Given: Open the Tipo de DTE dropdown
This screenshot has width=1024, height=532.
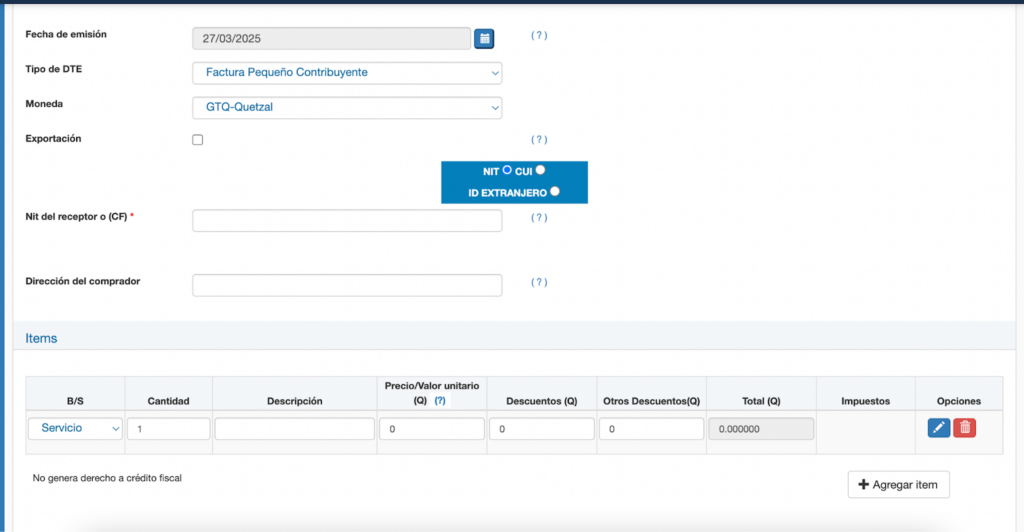Looking at the screenshot, I should [347, 73].
